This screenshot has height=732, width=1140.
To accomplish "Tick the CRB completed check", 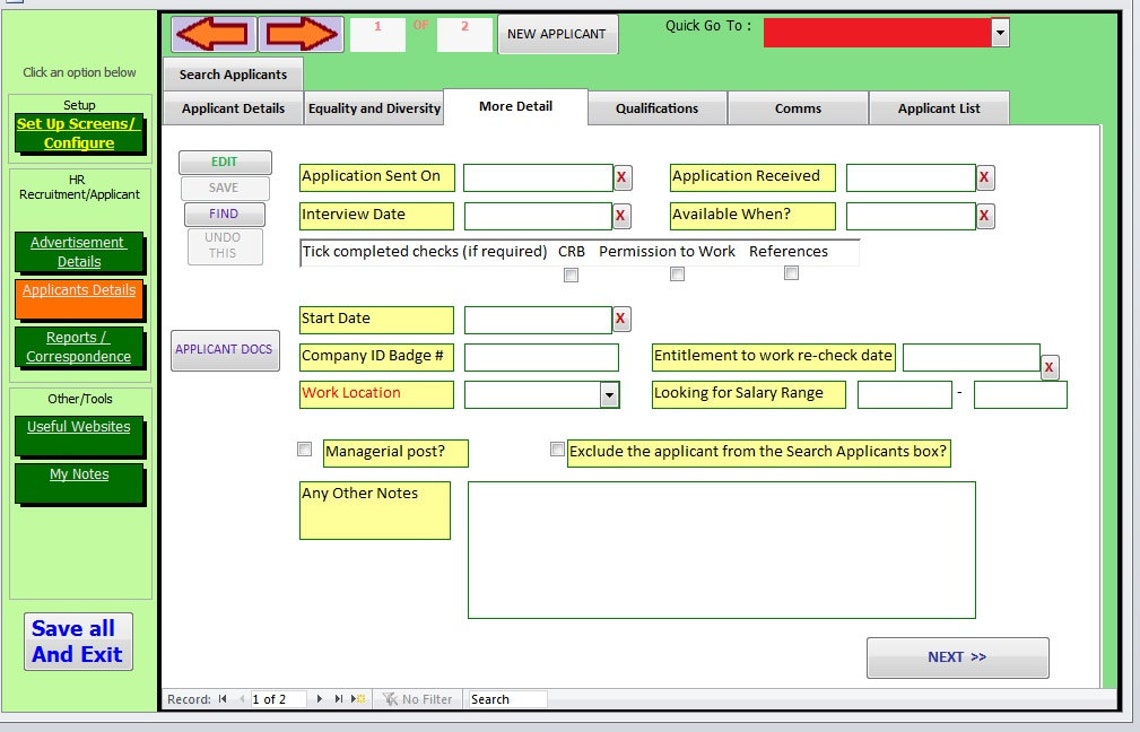I will coord(571,275).
